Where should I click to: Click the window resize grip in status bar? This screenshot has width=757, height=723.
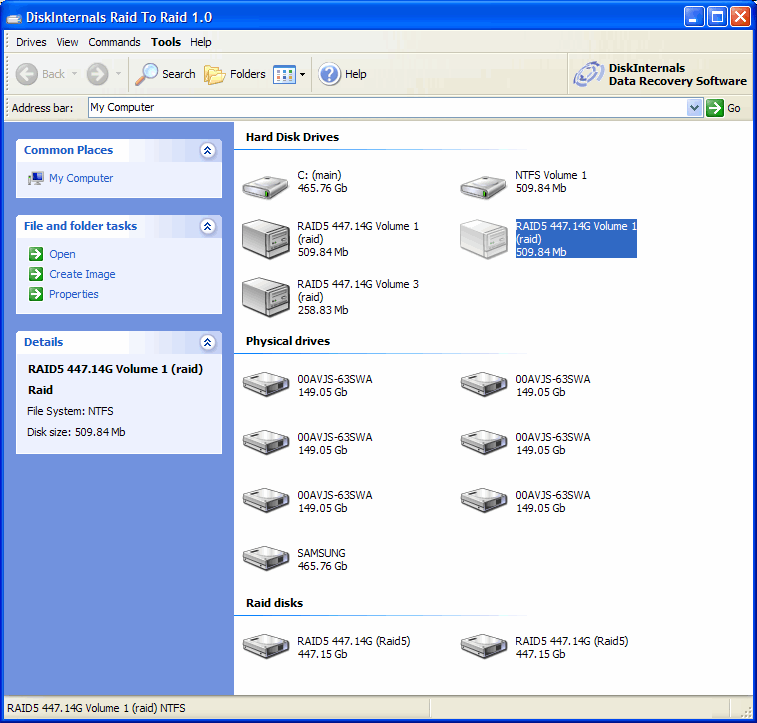click(746, 711)
